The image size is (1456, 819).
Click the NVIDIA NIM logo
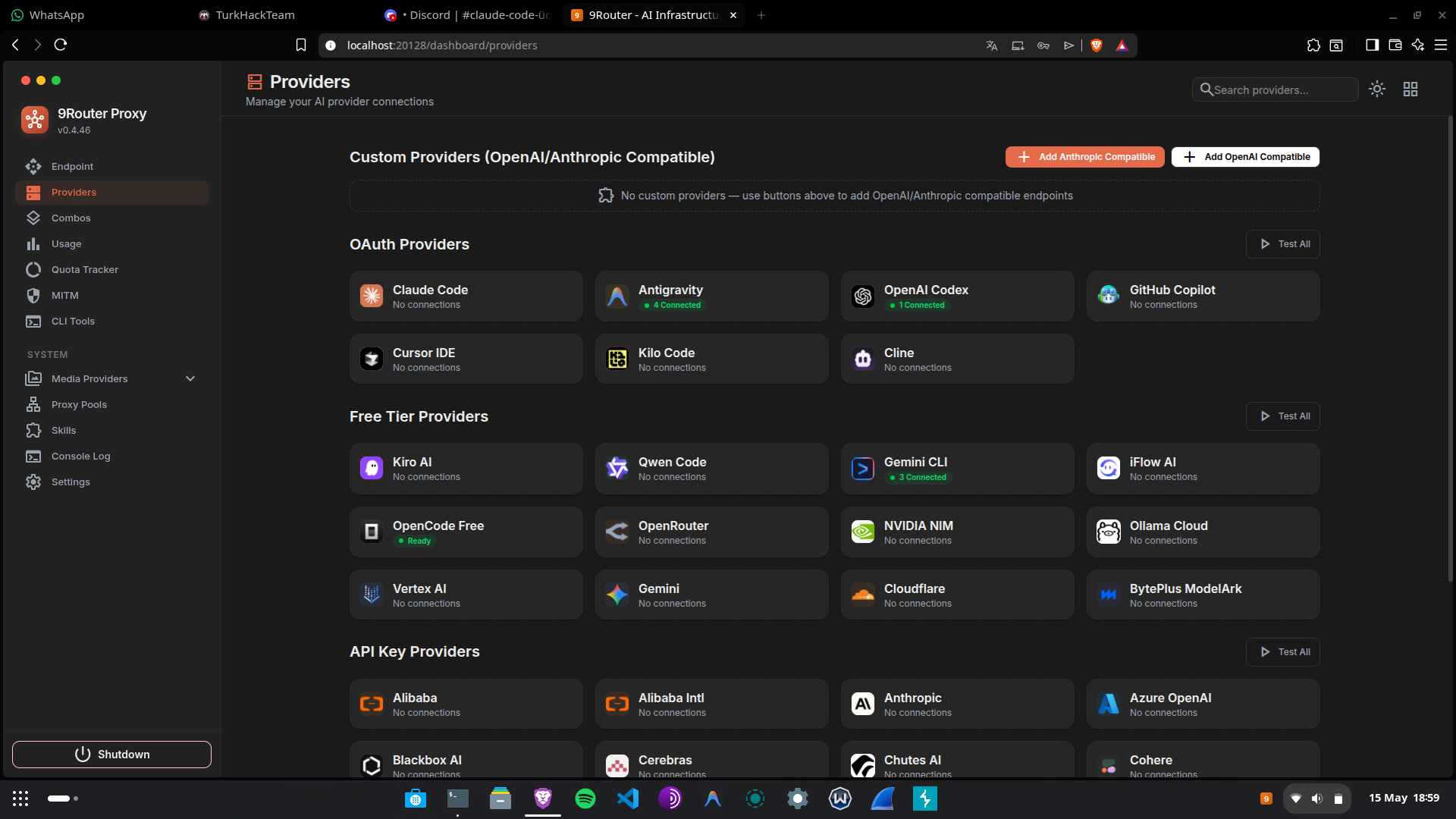(x=863, y=532)
